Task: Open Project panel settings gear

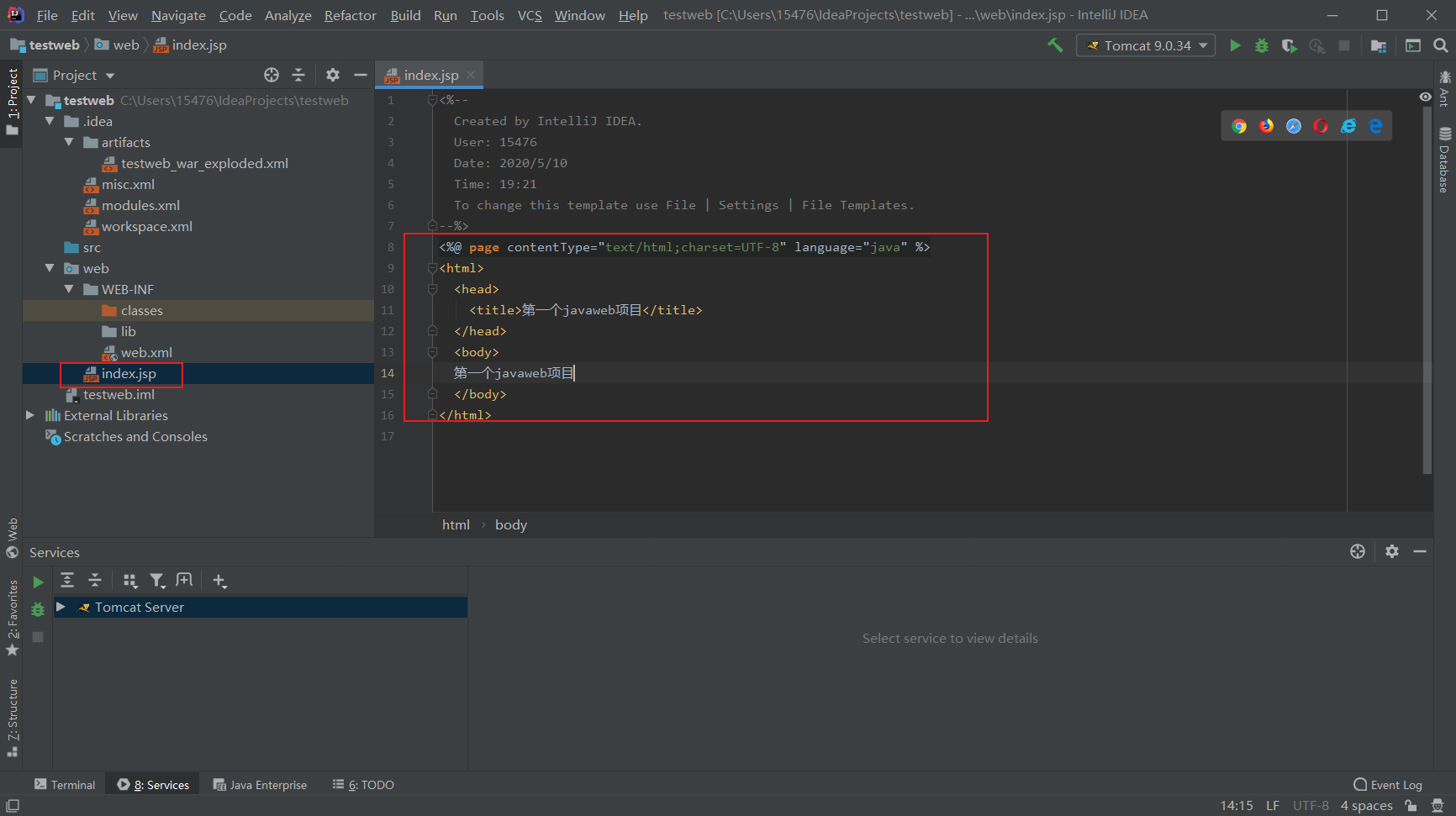Action: [333, 75]
